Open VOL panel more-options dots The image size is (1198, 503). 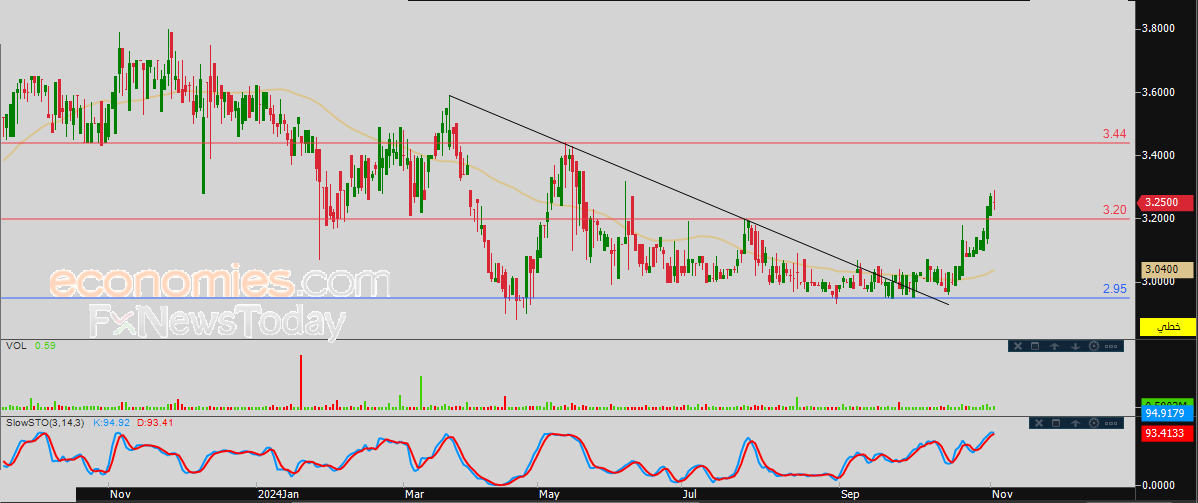(1111, 346)
